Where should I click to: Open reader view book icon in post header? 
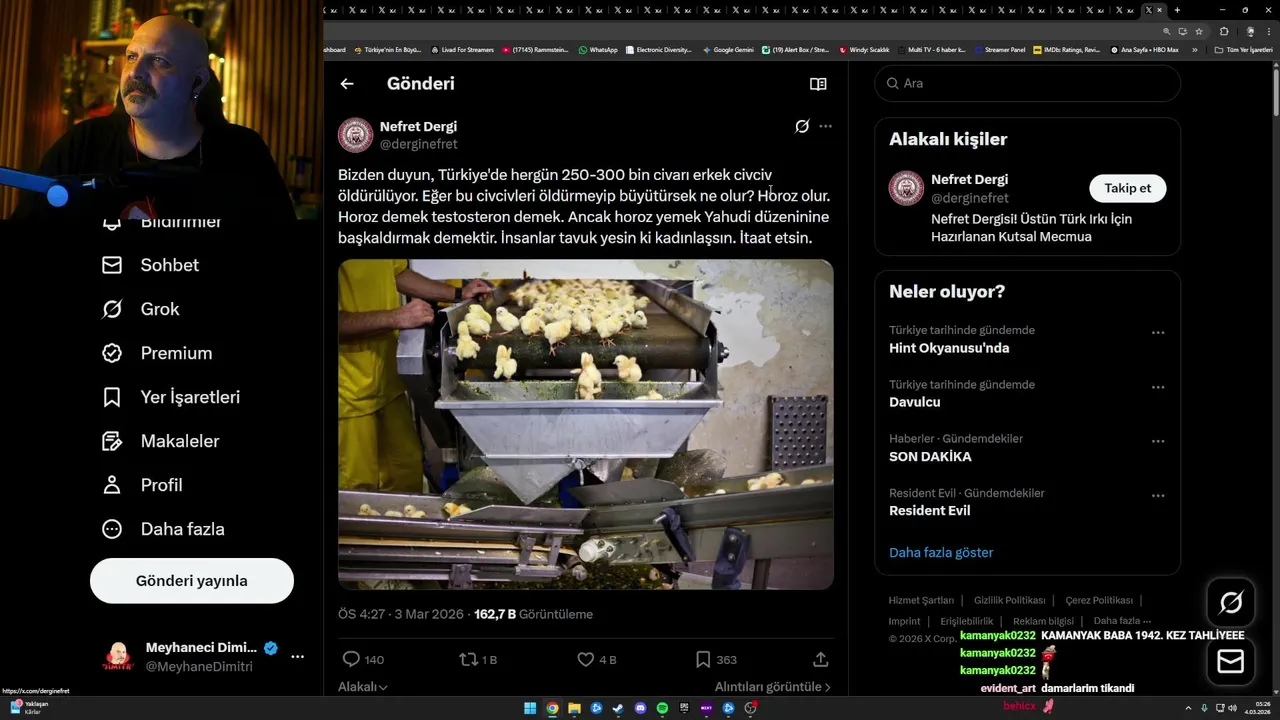click(818, 84)
